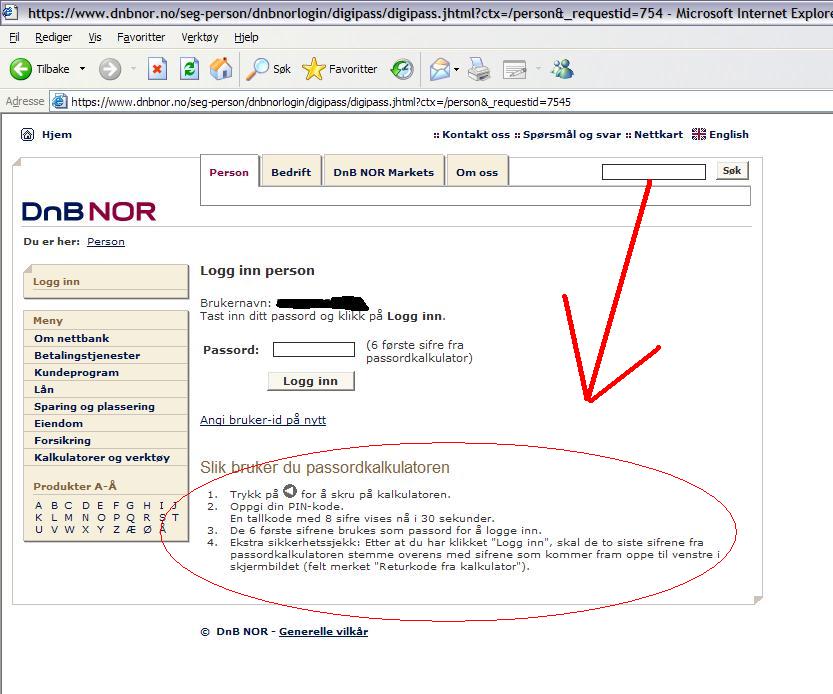The height and width of the screenshot is (694, 833).
Task: Open Eiendom menu item
Action: (58, 423)
